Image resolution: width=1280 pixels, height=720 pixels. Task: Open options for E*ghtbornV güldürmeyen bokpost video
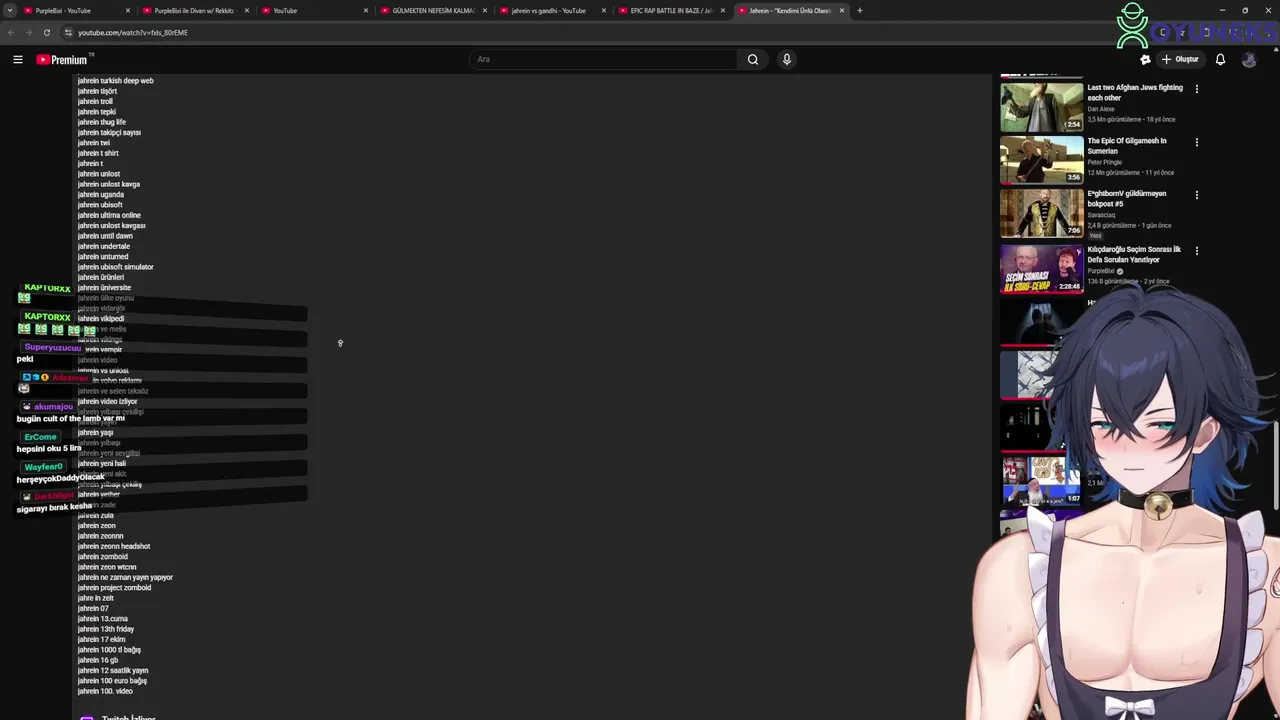point(1196,195)
